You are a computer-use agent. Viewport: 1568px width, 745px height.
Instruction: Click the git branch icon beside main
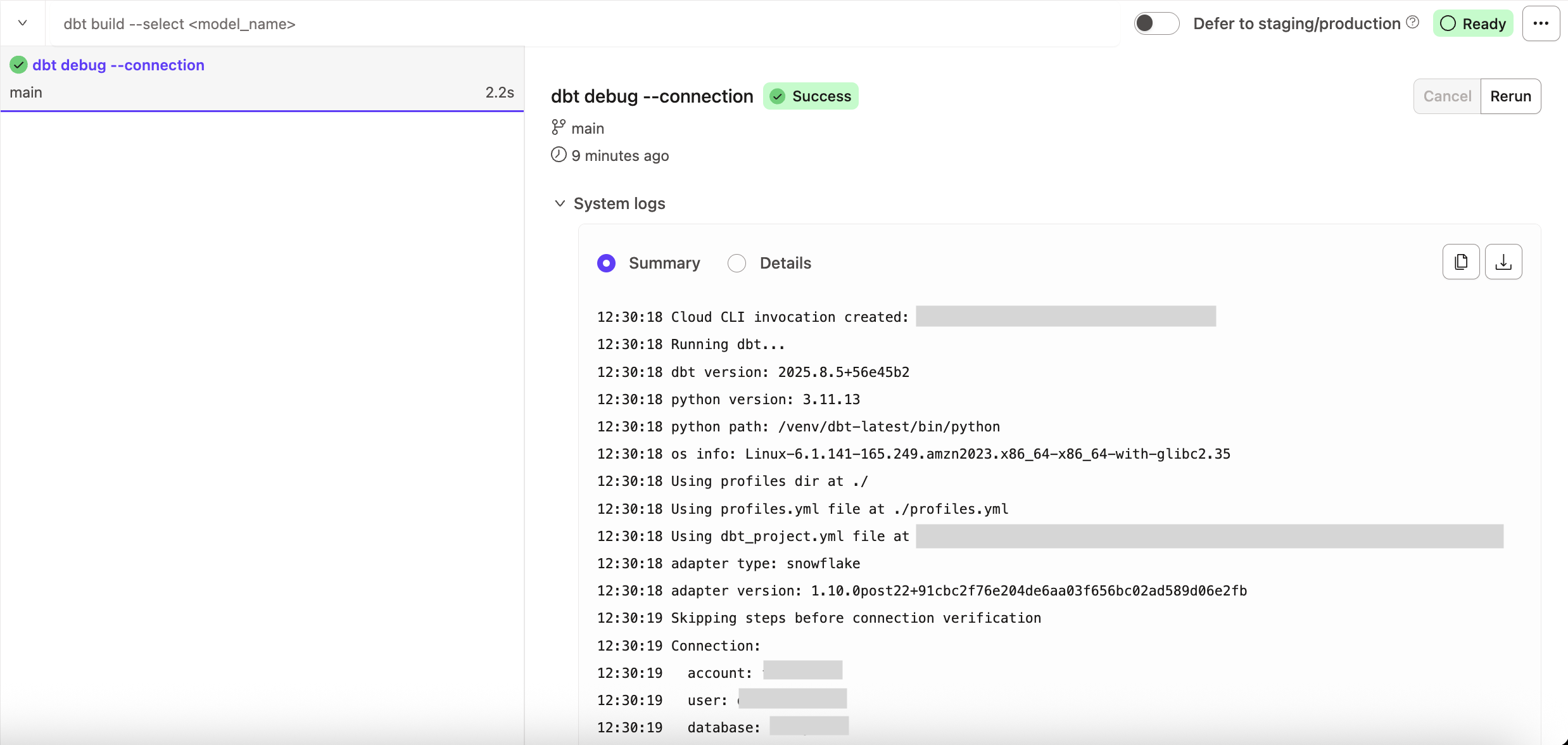(x=558, y=127)
